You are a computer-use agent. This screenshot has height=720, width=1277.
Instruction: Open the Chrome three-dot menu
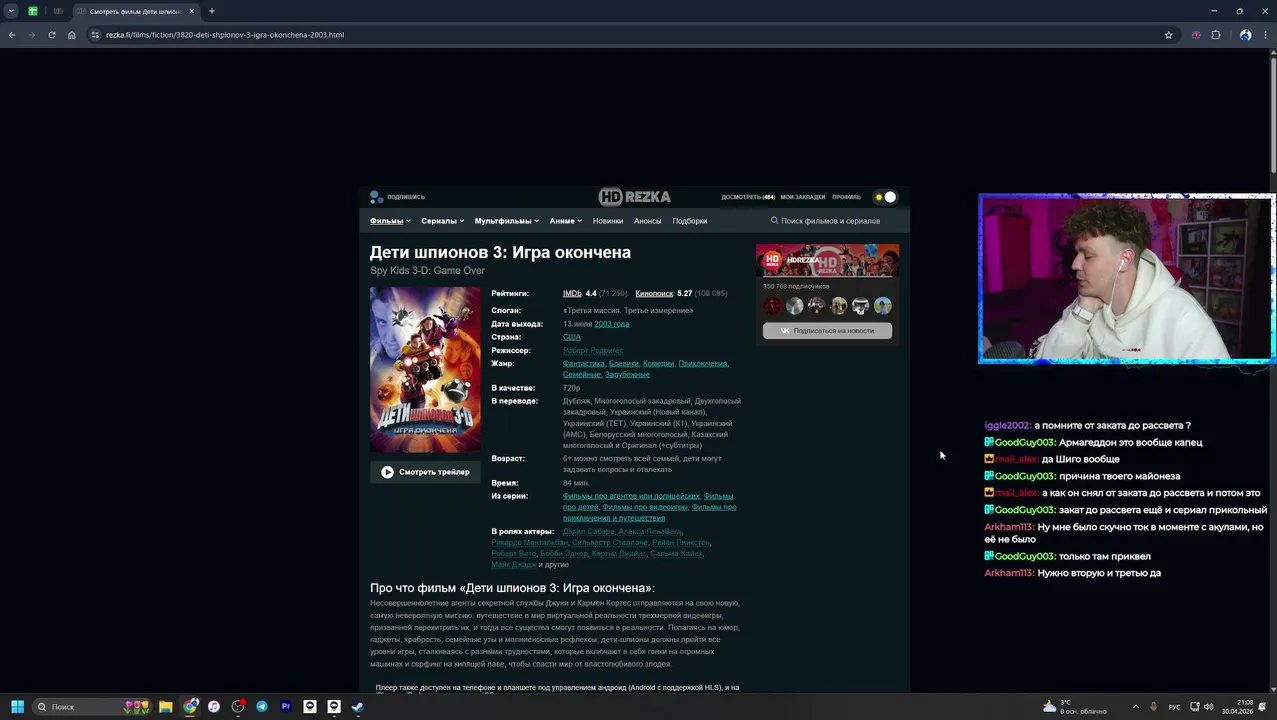(1265, 35)
